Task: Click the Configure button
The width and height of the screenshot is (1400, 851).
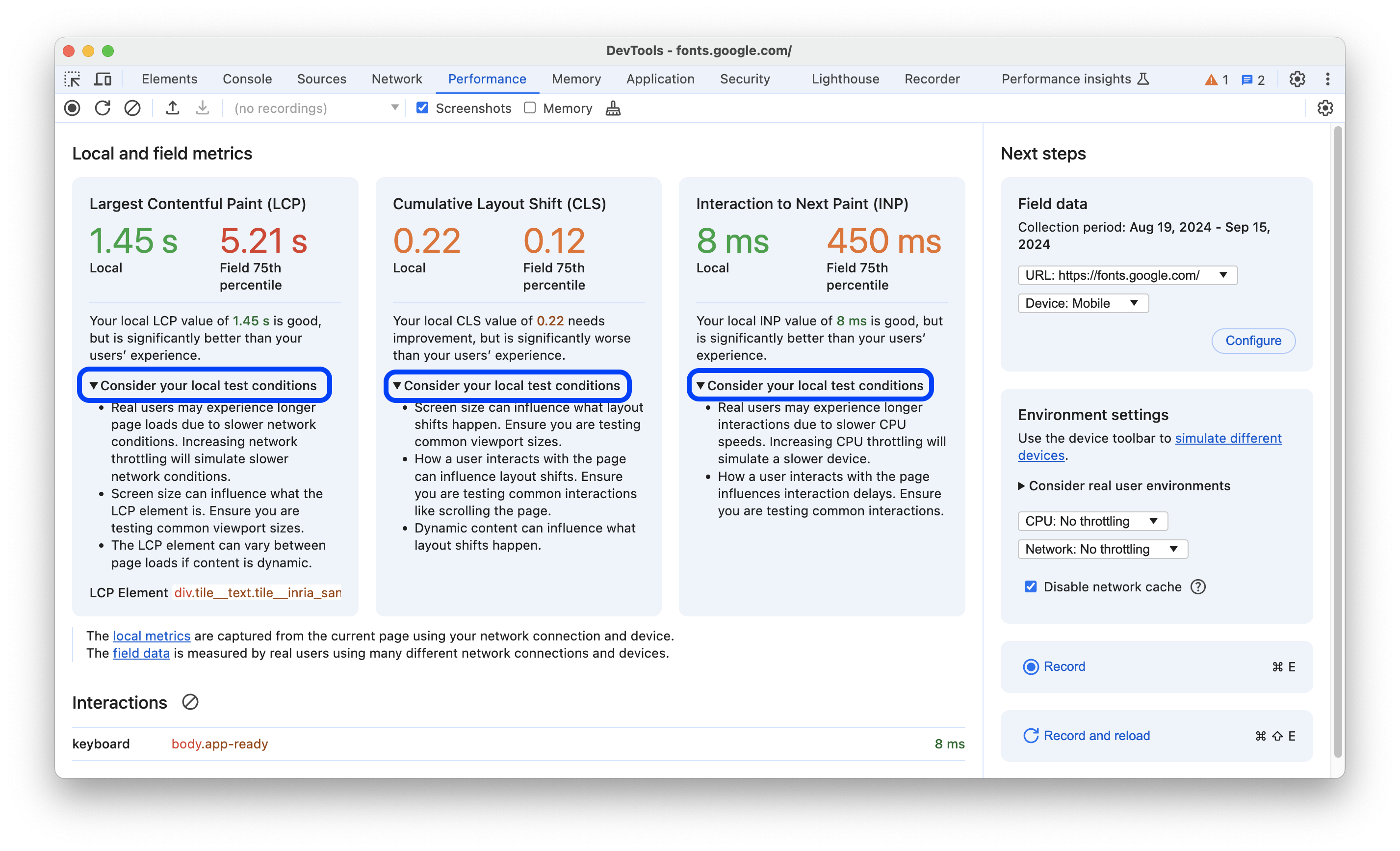Action: click(1252, 340)
